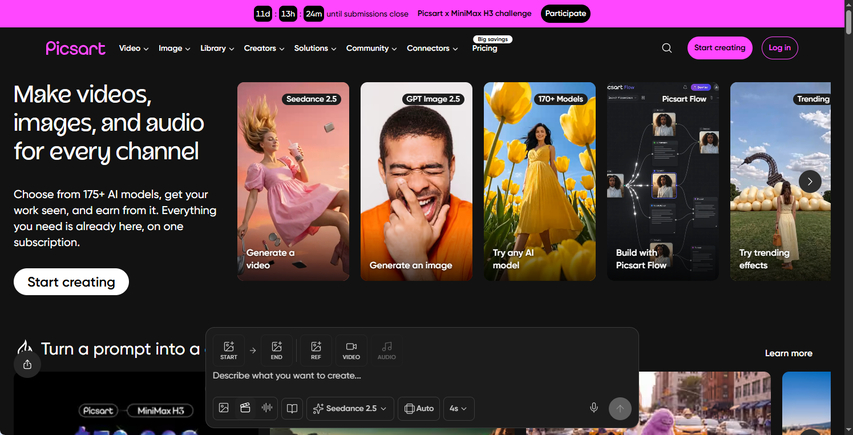Add an END frame image
The image size is (853, 435).
point(276,351)
